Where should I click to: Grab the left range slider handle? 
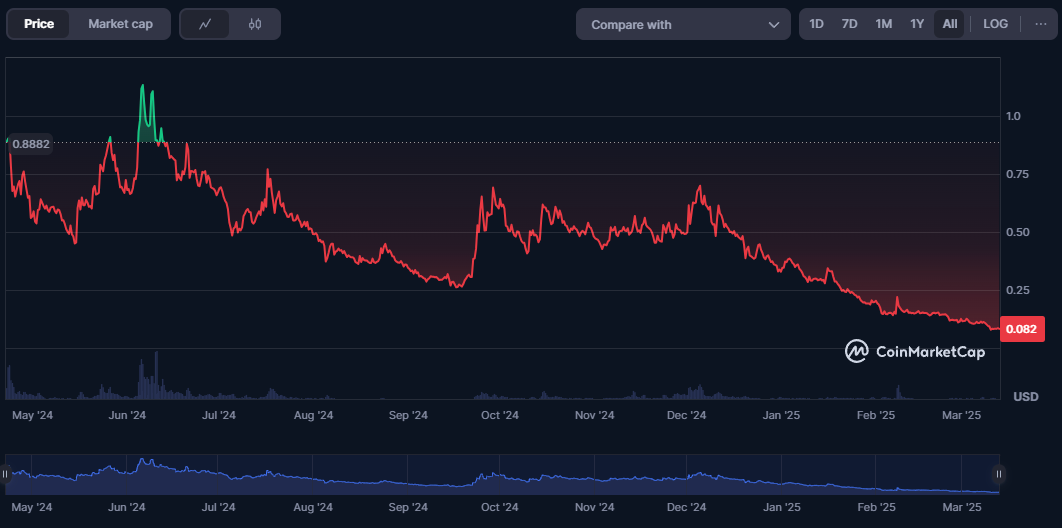7,474
